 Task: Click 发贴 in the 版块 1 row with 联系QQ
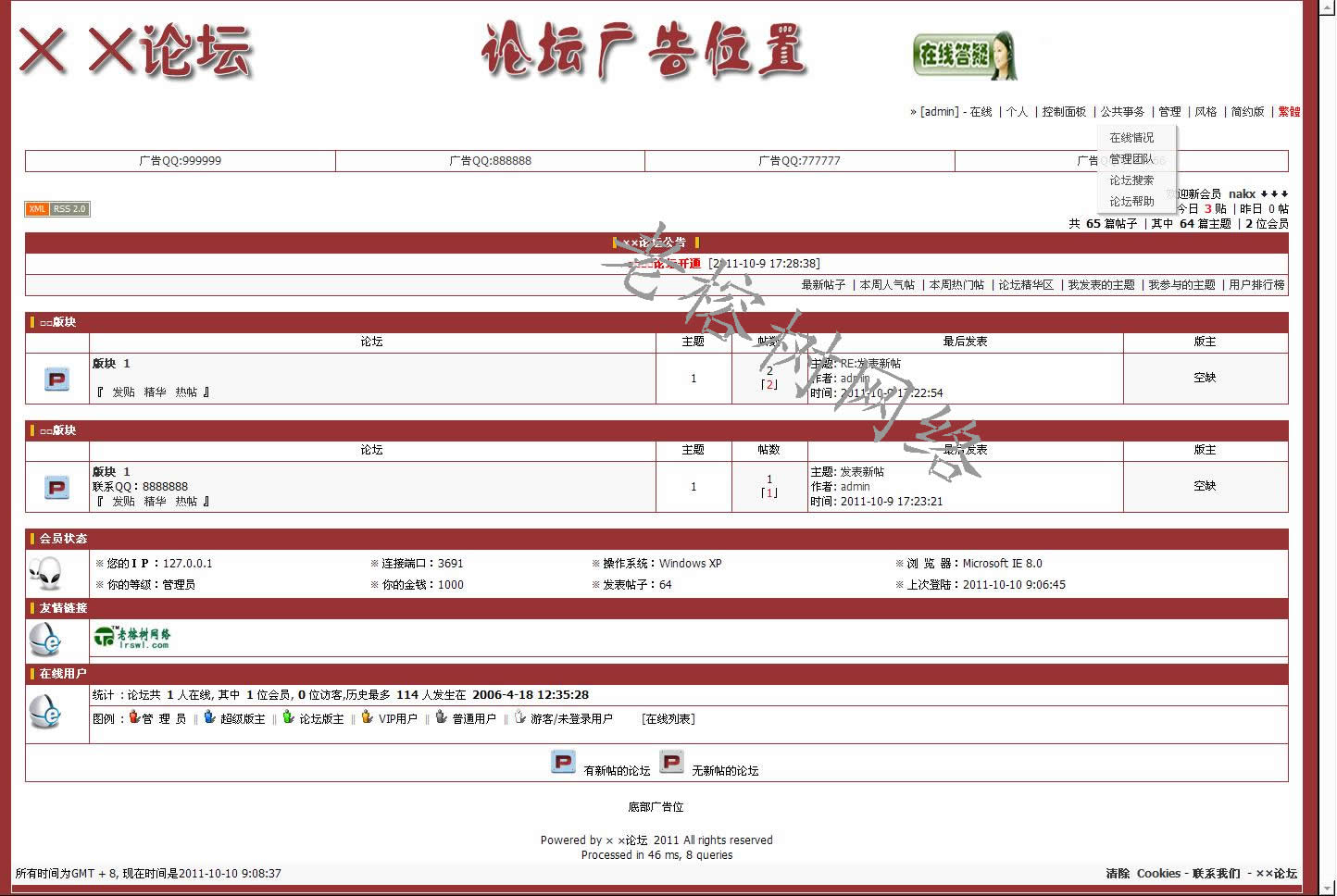click(x=123, y=502)
